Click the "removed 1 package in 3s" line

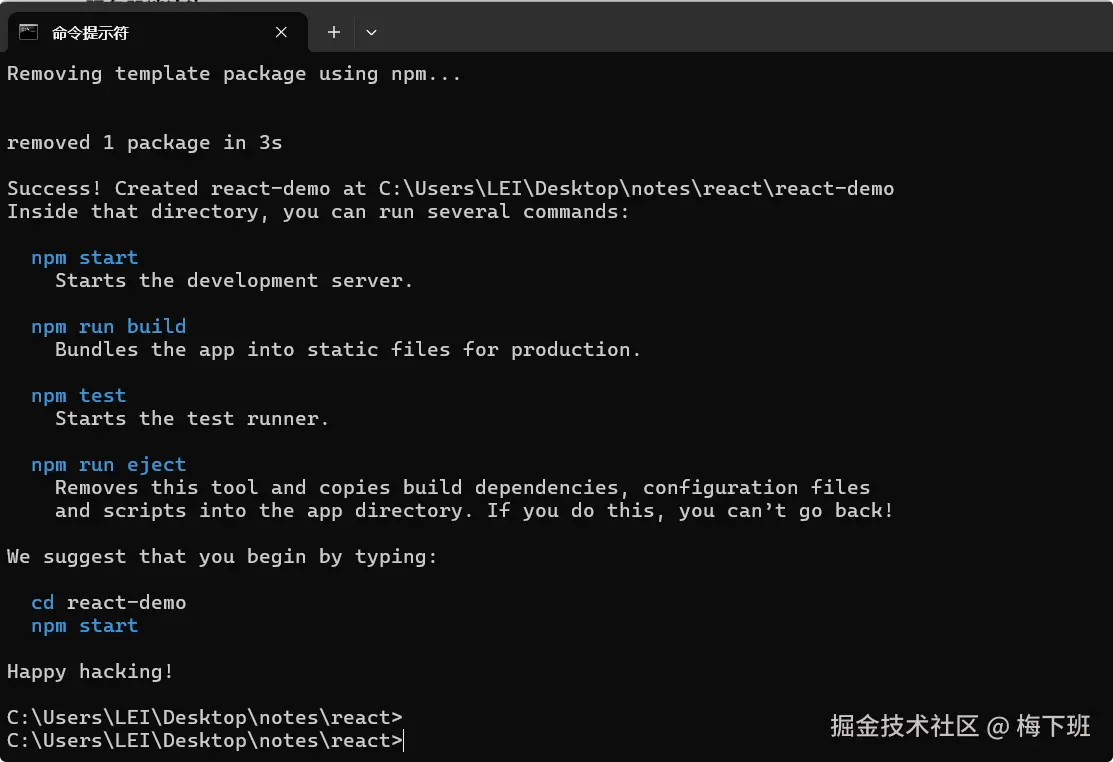144,143
